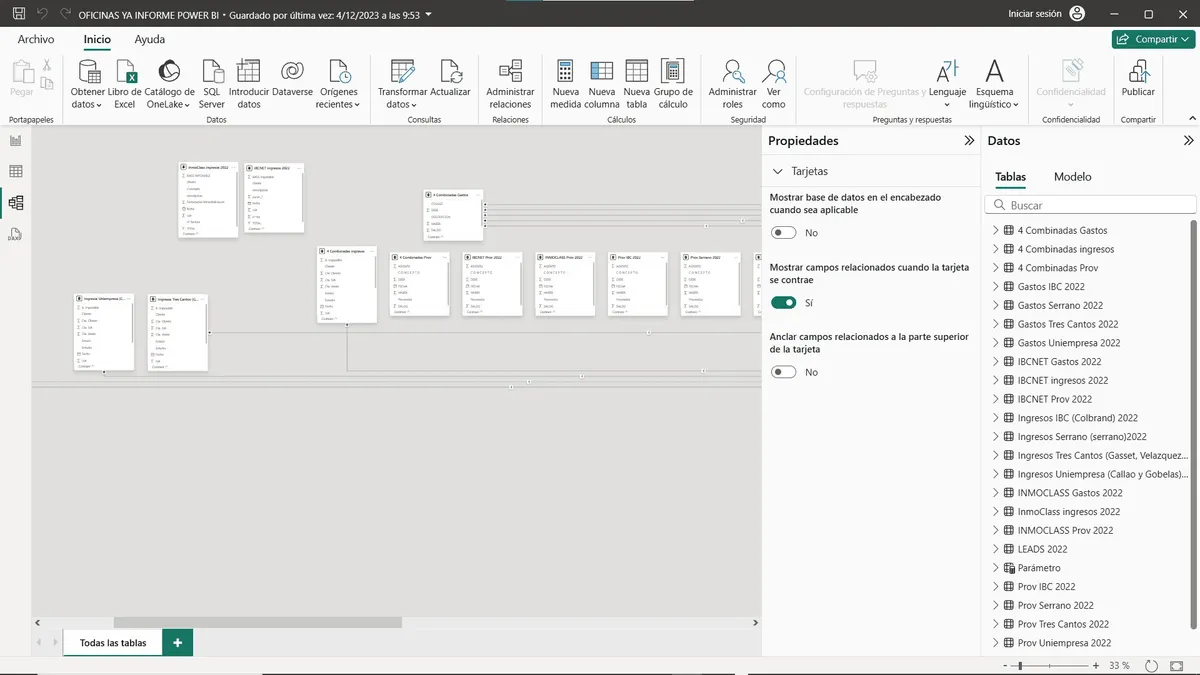Select Ingresos IBC (Colbrand) 2022 entry
1200x675 pixels.
(x=1077, y=418)
